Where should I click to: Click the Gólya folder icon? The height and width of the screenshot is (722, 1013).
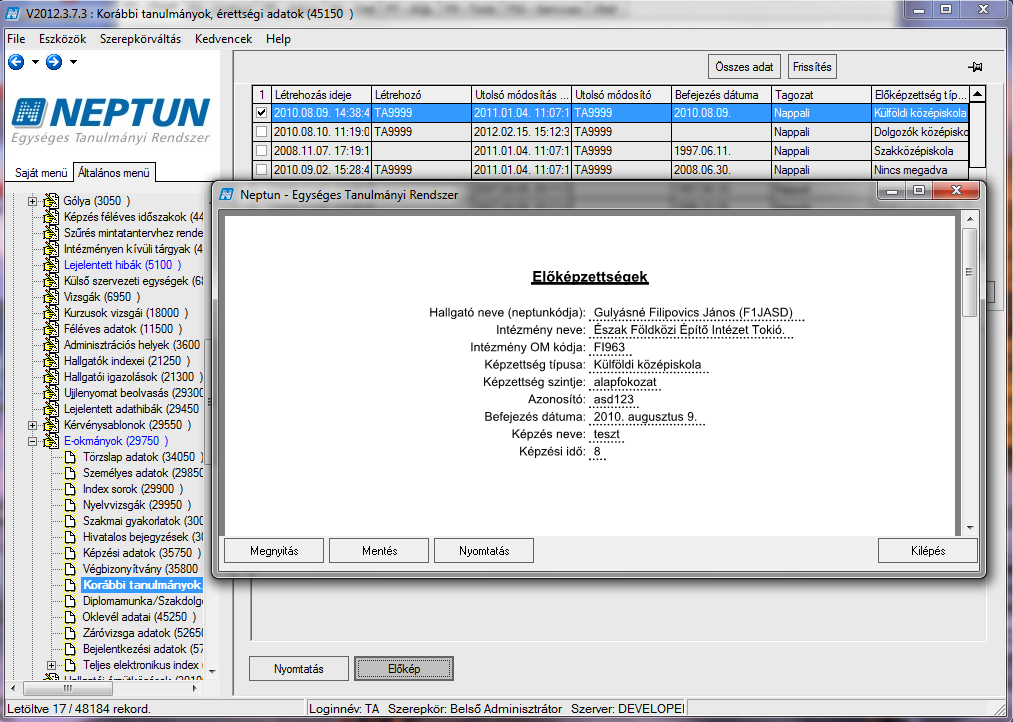point(51,201)
